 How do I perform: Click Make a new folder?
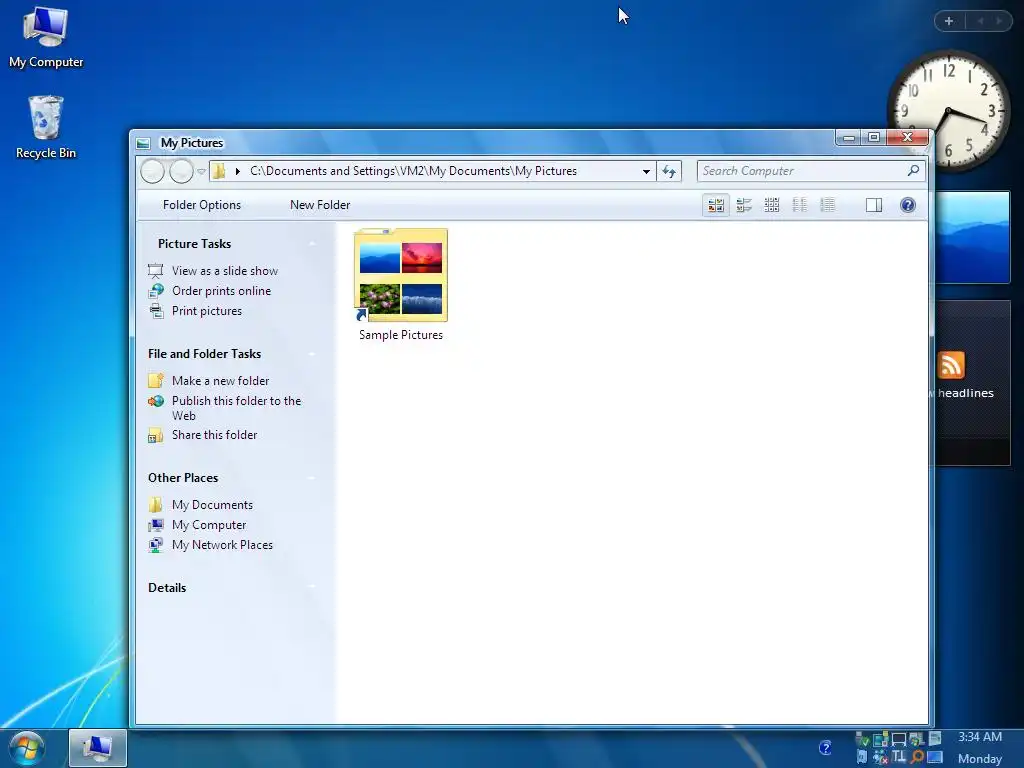[x=220, y=381]
